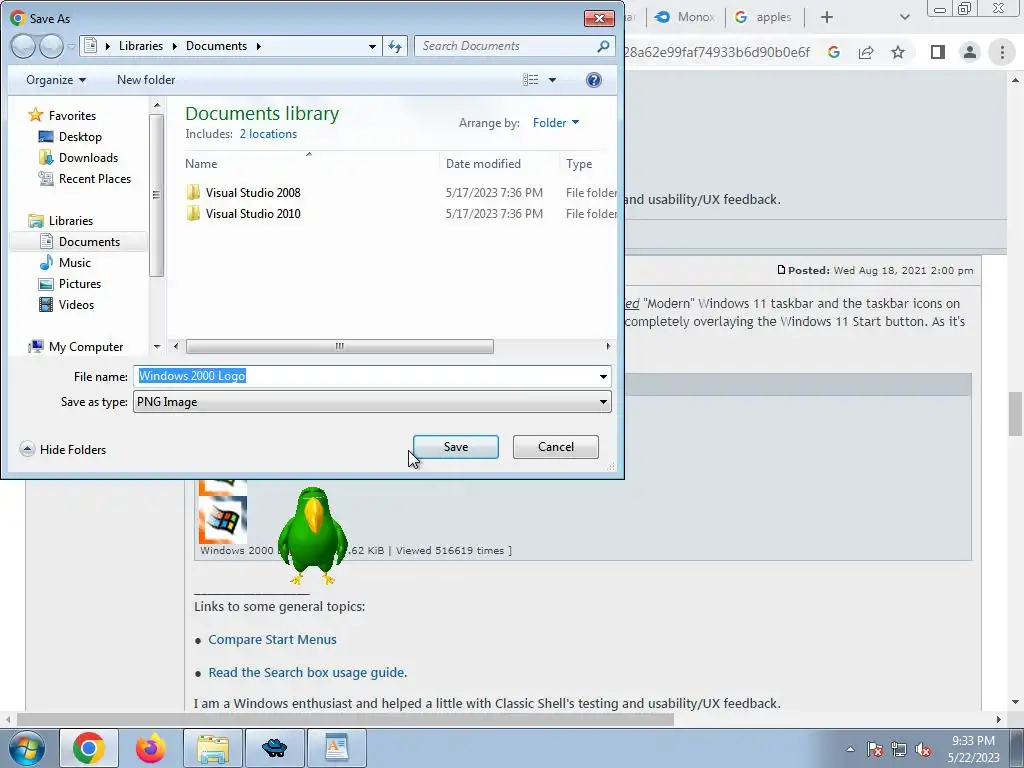This screenshot has height=768, width=1024.
Task: Collapse folders with Hide Folders toggle
Action: pos(63,449)
